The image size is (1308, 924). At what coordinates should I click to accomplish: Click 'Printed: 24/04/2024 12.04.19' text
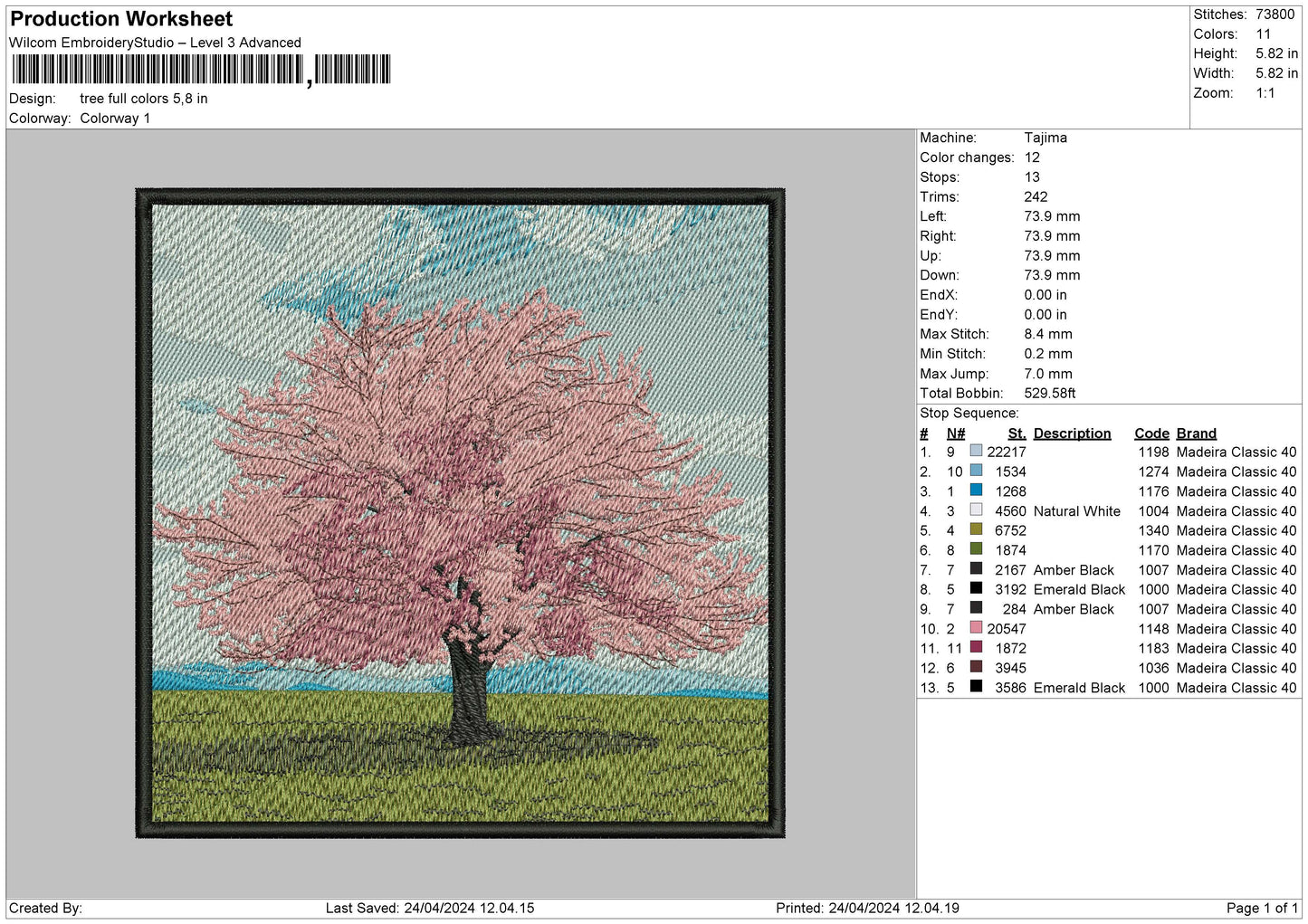click(x=867, y=908)
